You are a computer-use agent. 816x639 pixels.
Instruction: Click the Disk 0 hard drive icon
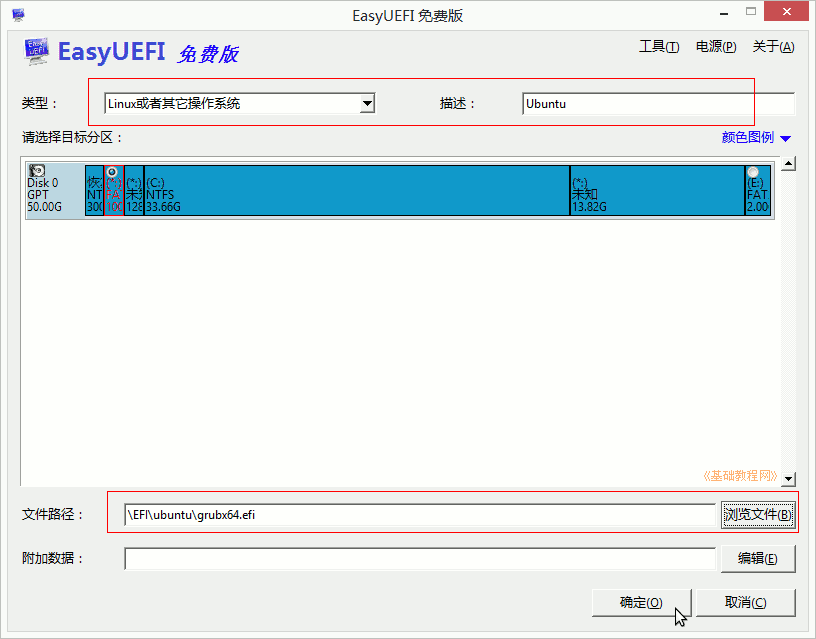[37, 171]
